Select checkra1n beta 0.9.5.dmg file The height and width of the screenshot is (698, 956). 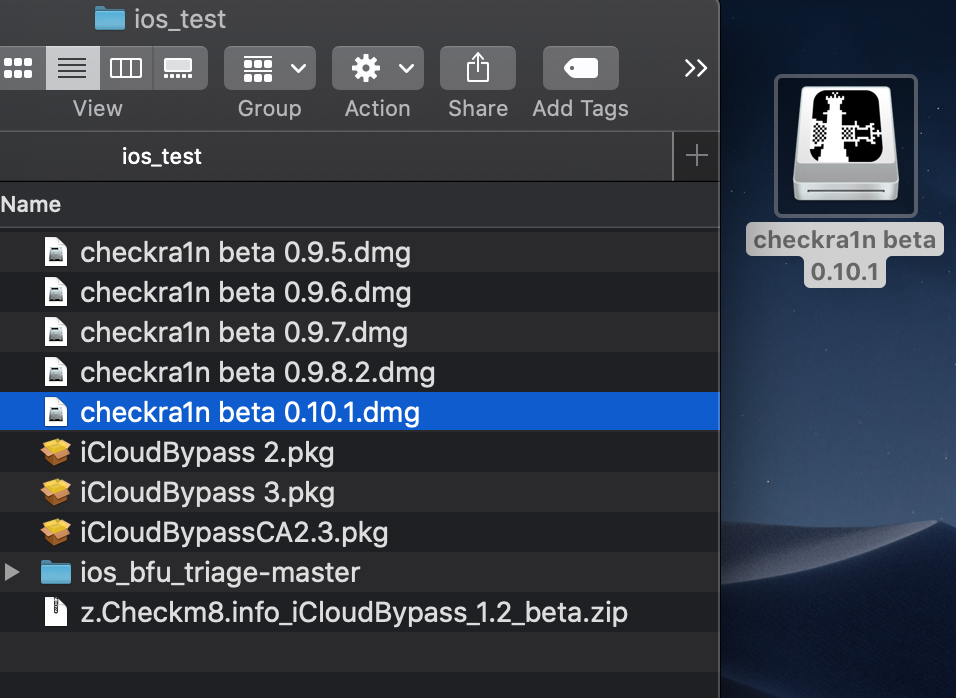[x=360, y=252]
